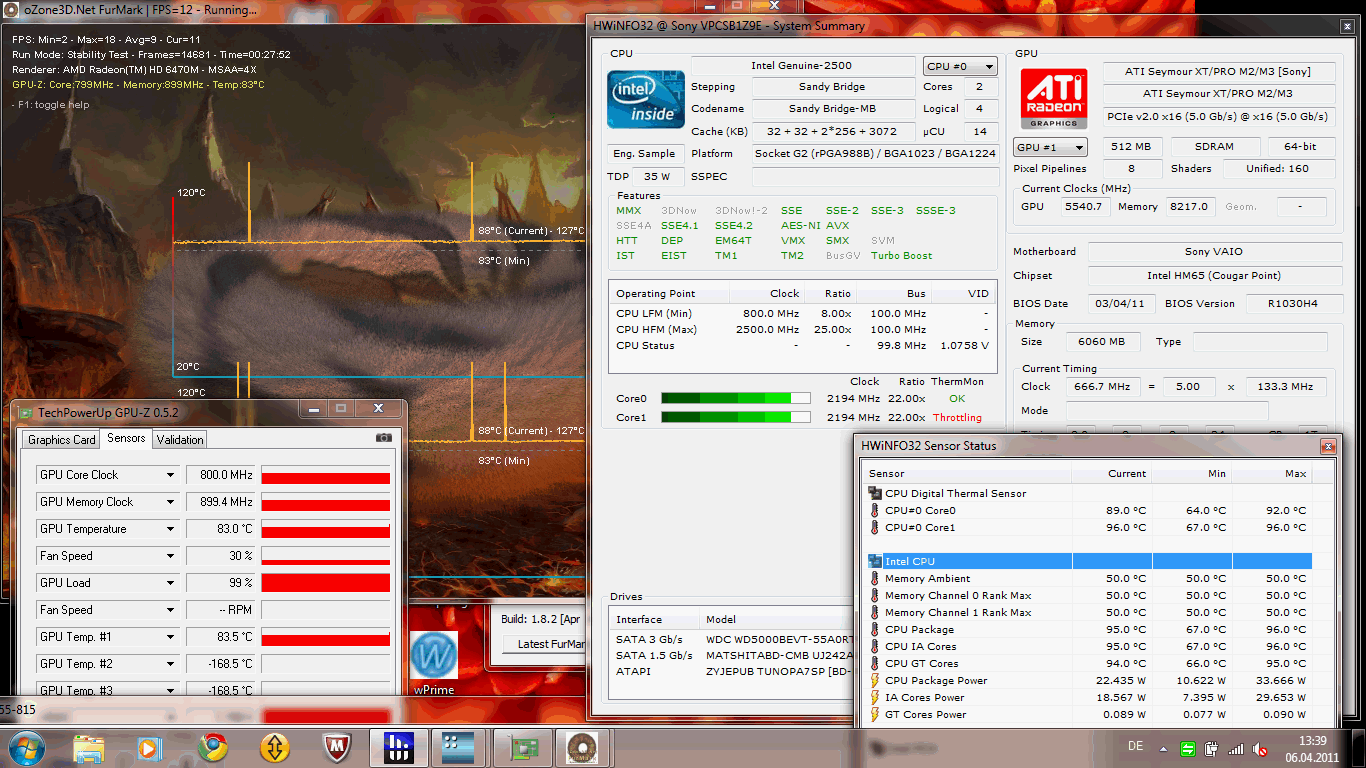Click the thermometer icon beside CPU#0 Core0
Viewport: 1366px width, 768px height.
(875, 510)
